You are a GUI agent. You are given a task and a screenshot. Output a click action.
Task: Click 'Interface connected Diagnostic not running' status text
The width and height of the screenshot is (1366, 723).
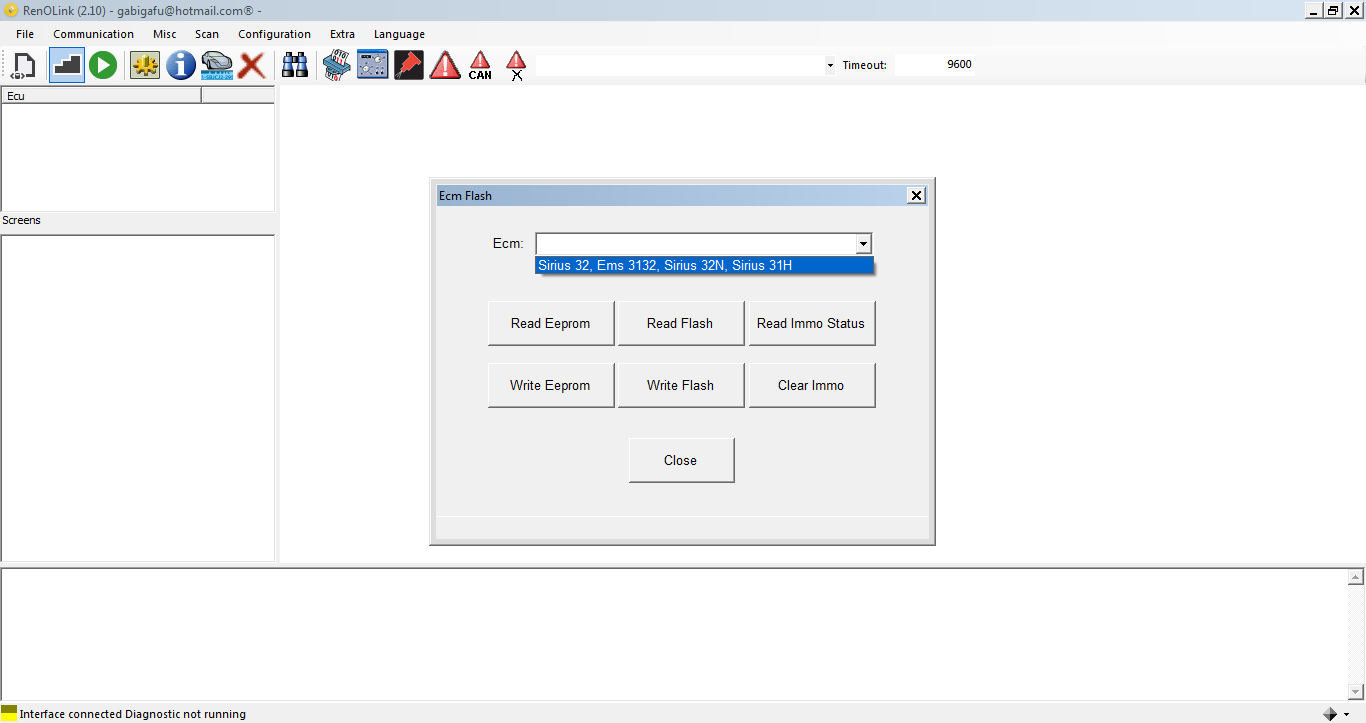133,714
